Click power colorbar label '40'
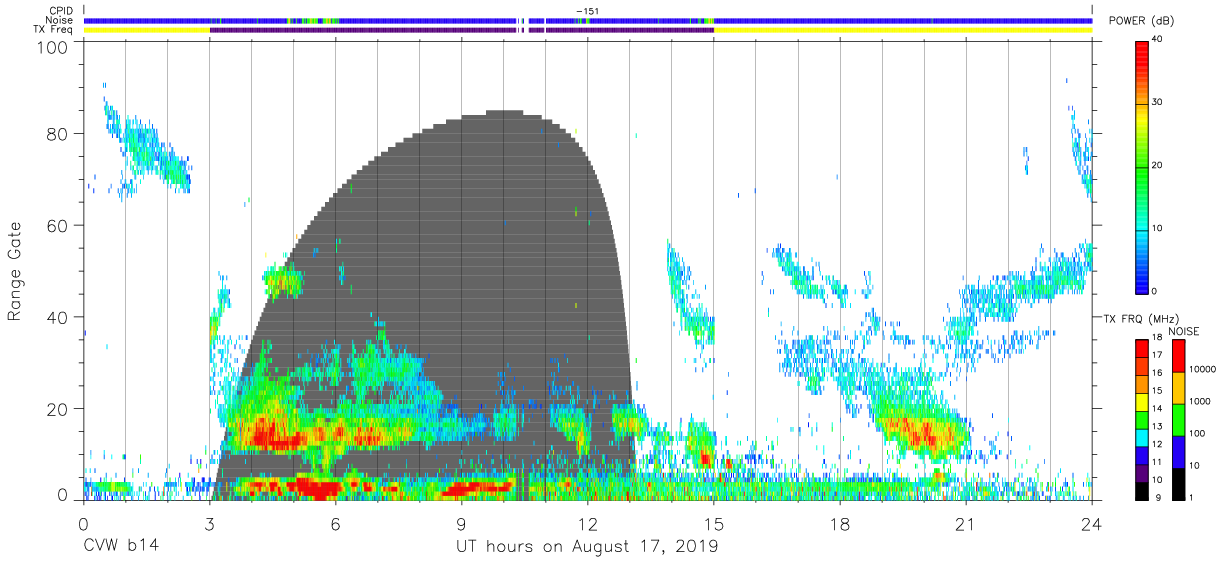Screen dimensions: 1228x567 pos(1159,40)
